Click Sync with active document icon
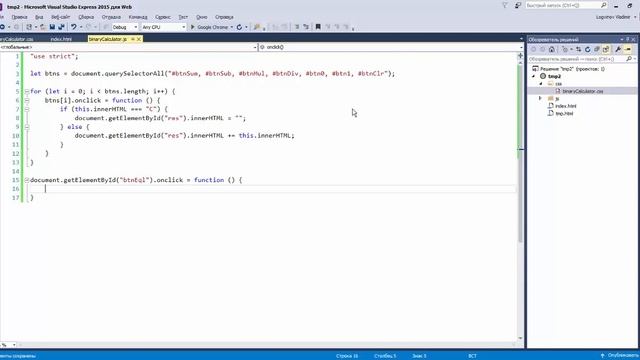The image size is (640, 360). [x=579, y=49]
